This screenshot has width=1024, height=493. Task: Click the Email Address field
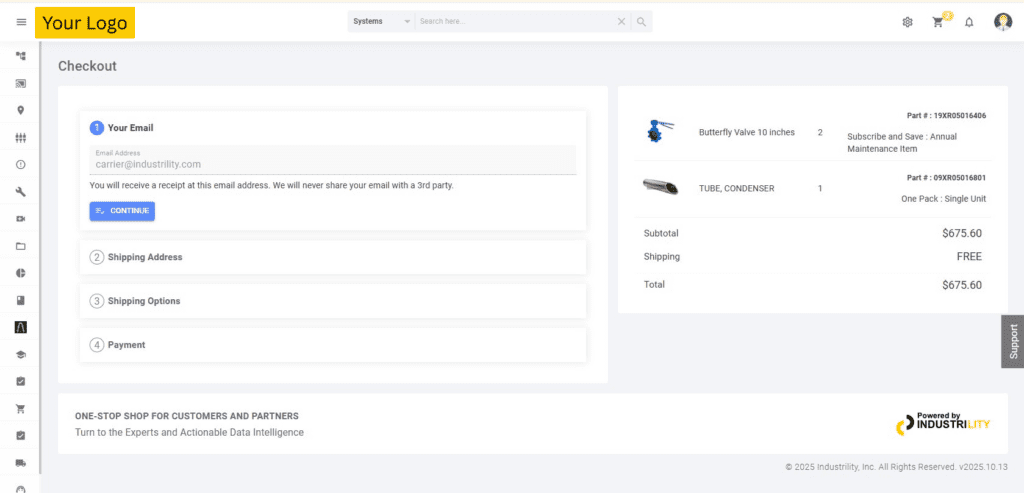click(x=332, y=163)
